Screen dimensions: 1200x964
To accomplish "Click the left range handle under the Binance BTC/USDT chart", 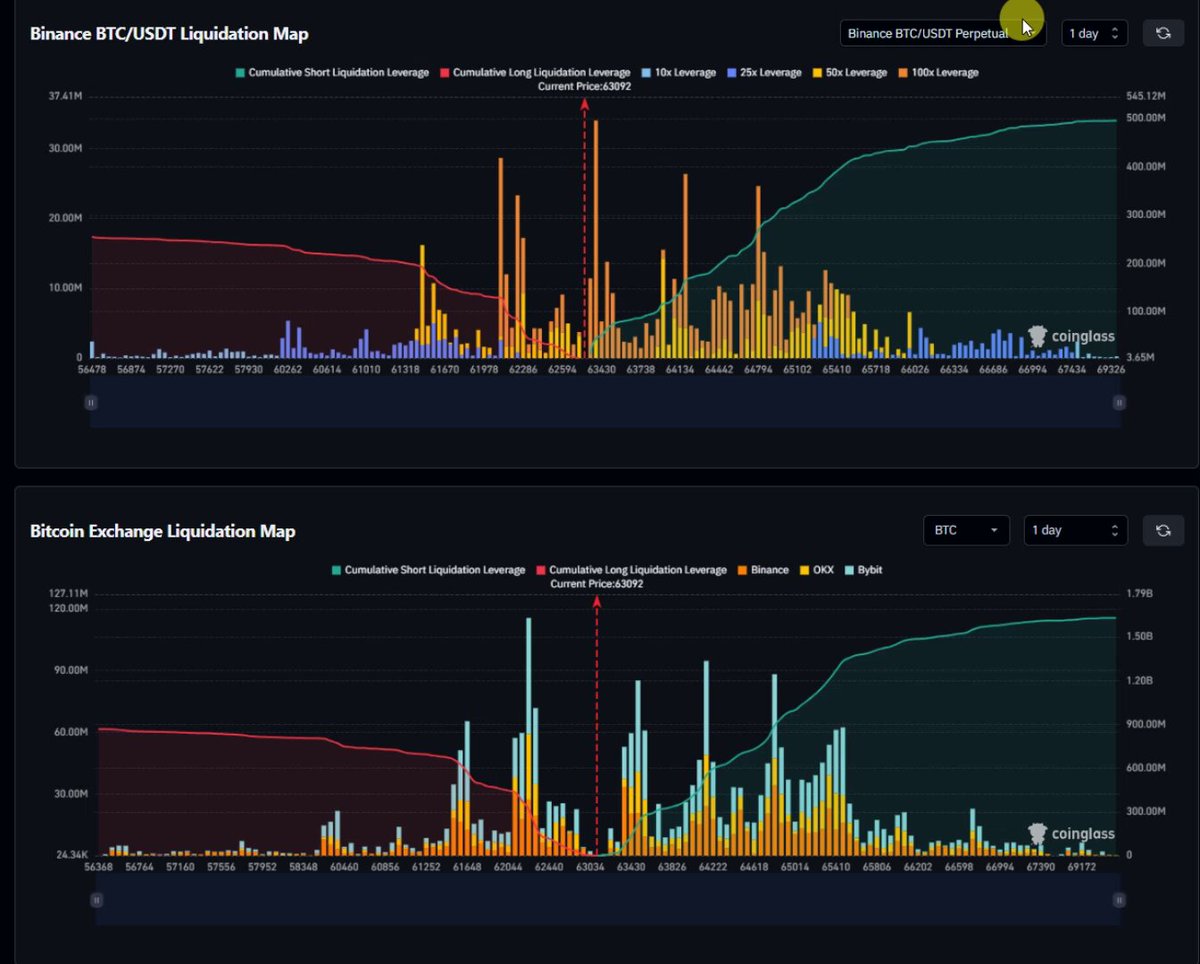I will (91, 403).
